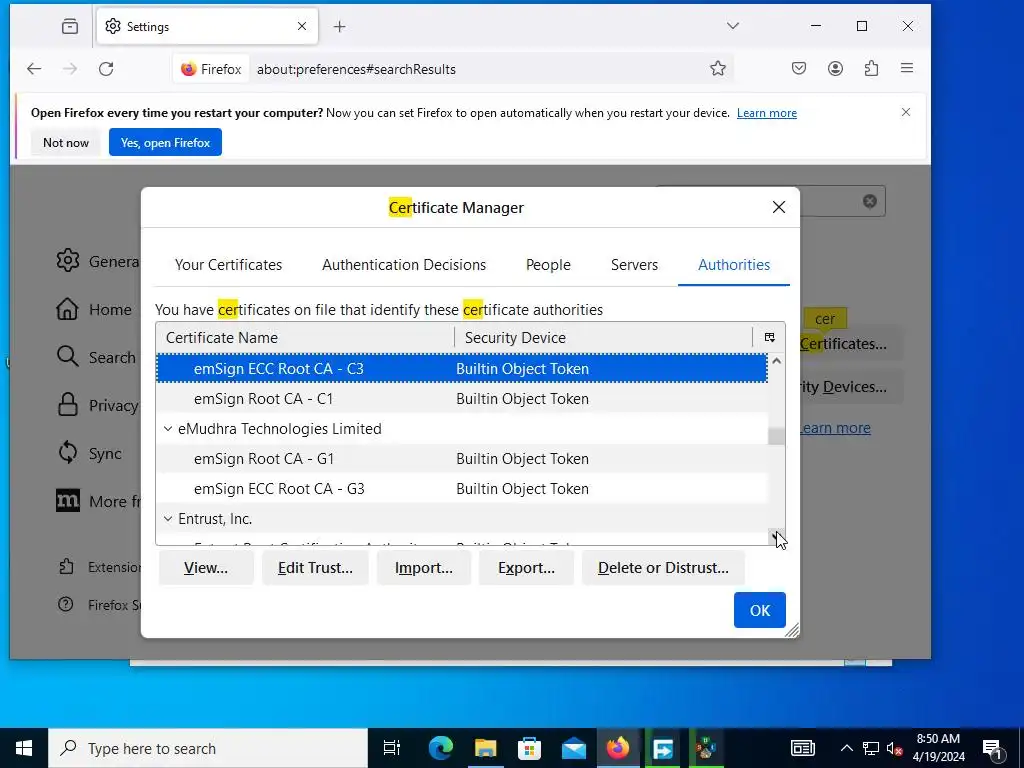Select emSign Root CA - C1 row
This screenshot has height=768, width=1024.
click(x=462, y=398)
